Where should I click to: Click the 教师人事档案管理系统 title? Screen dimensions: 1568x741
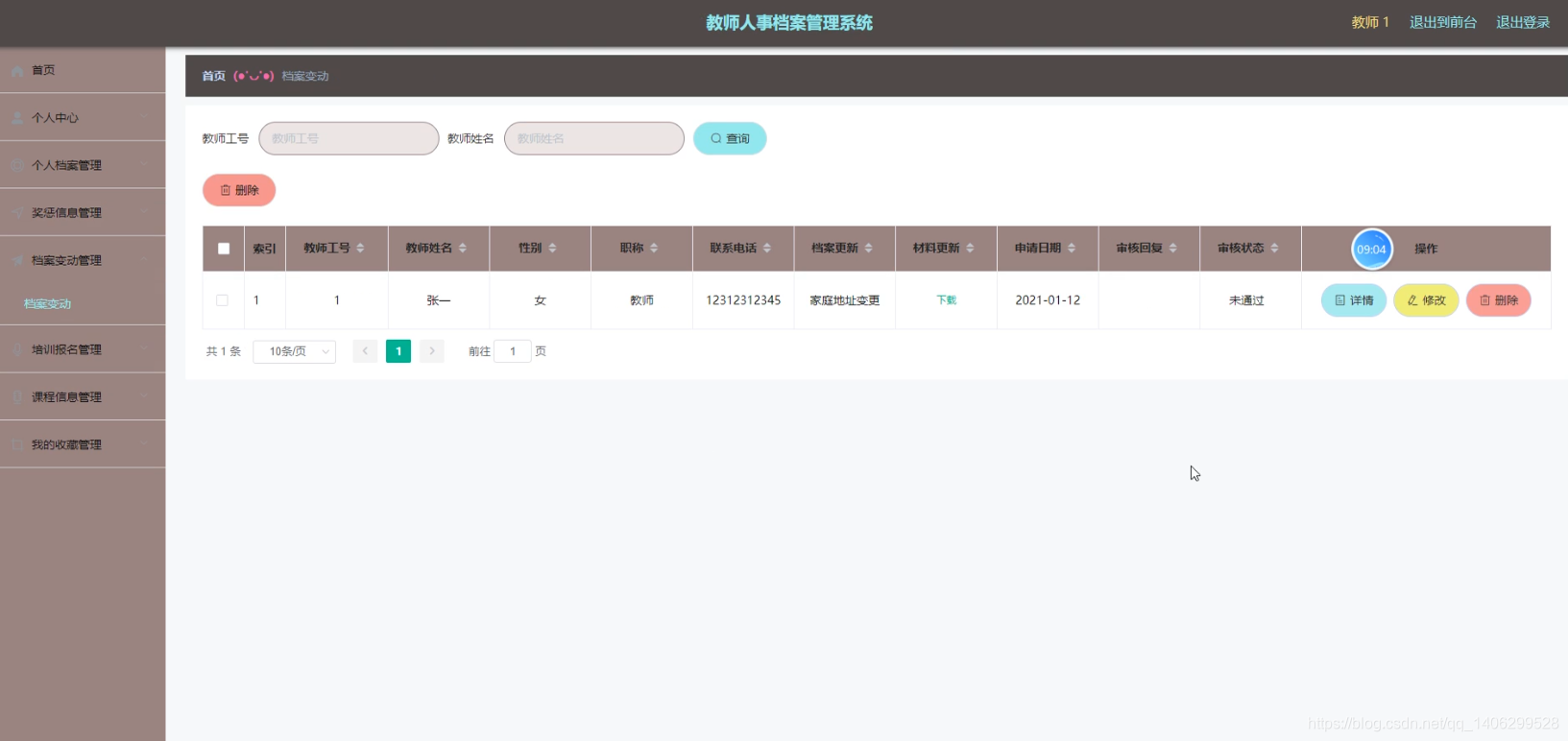(789, 23)
